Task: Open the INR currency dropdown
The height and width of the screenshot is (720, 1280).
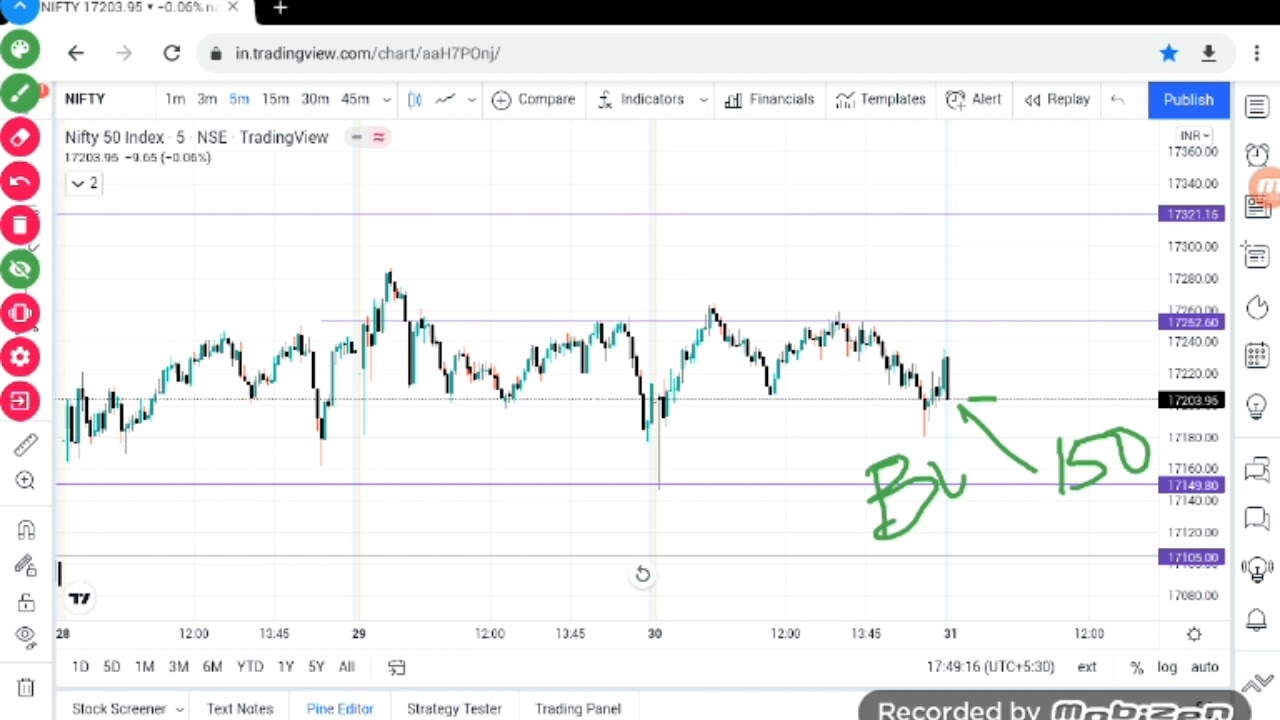Action: pos(1194,135)
